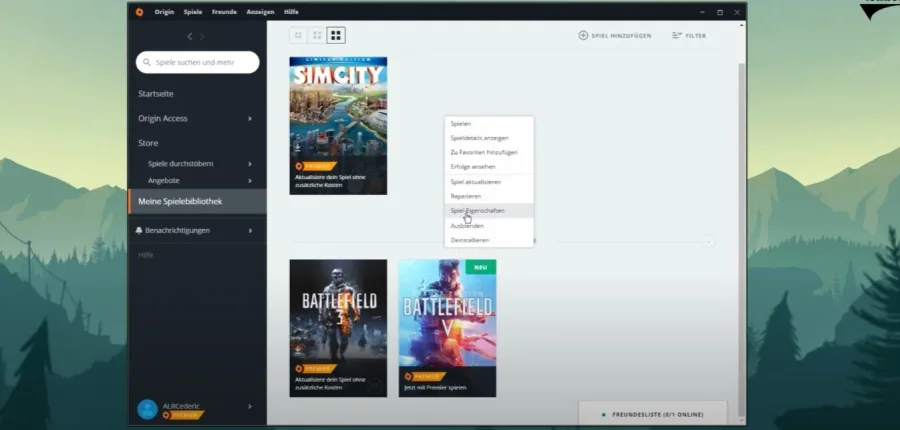Open the ALRCederic account menu arrow
Screen dimensions: 900x430
coord(250,406)
